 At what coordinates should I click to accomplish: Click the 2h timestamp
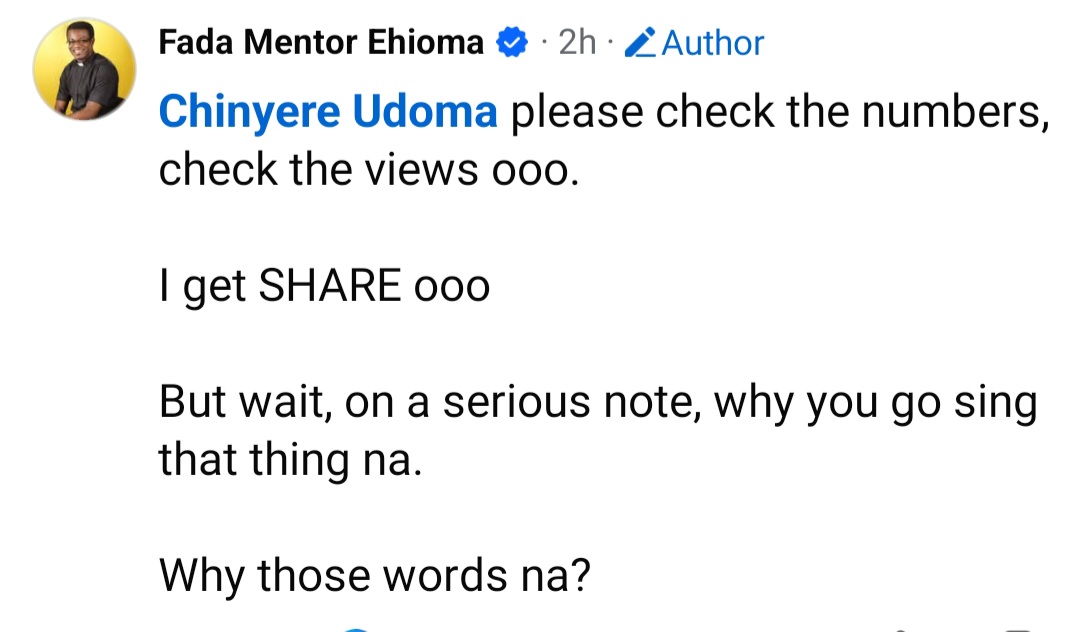pos(577,43)
